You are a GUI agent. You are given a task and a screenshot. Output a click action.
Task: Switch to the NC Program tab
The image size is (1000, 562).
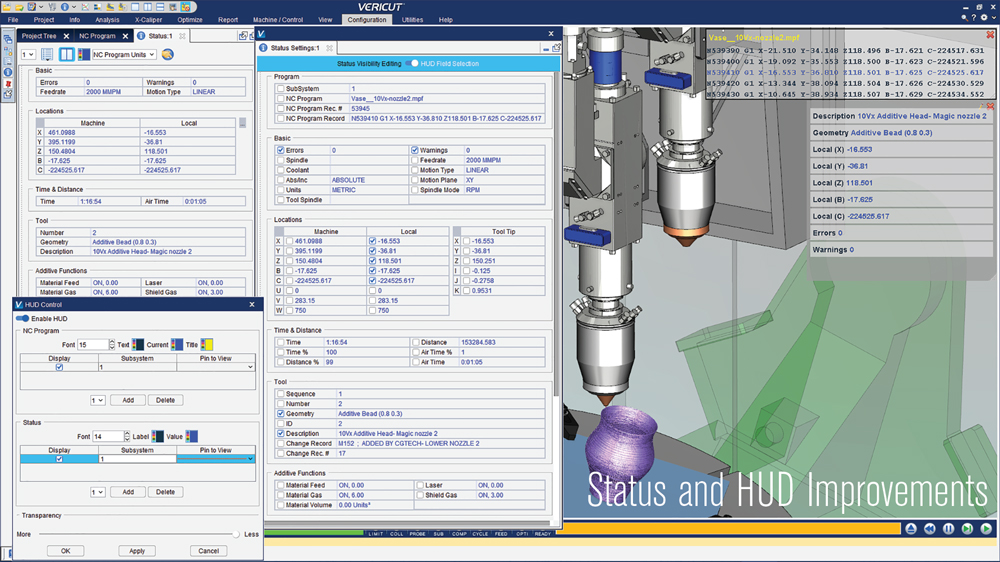pyautogui.click(x=97, y=36)
